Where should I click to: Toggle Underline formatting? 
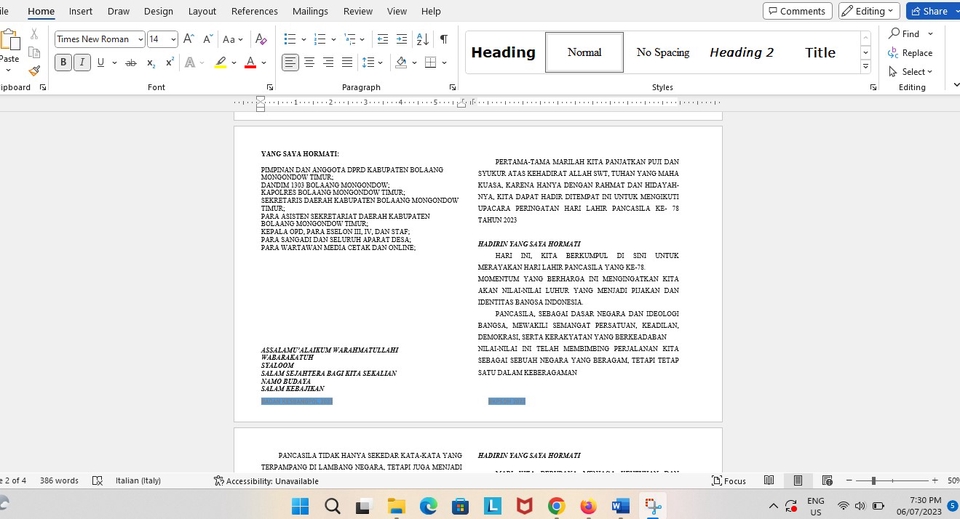click(x=100, y=62)
